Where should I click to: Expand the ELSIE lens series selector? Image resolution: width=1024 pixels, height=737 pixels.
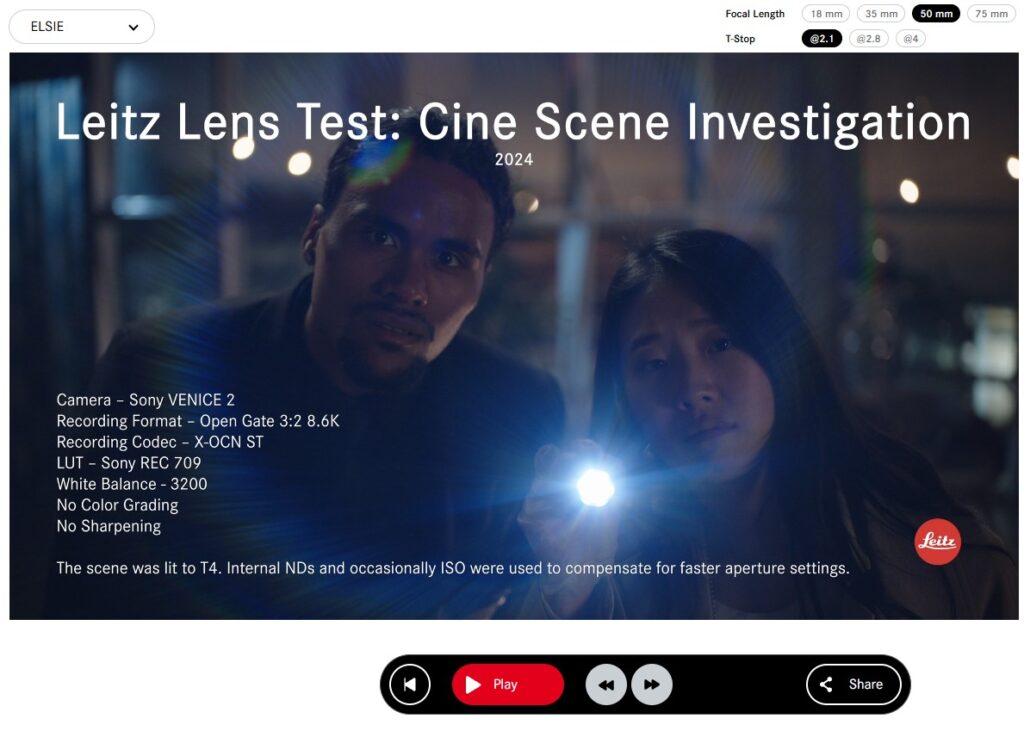coord(82,27)
